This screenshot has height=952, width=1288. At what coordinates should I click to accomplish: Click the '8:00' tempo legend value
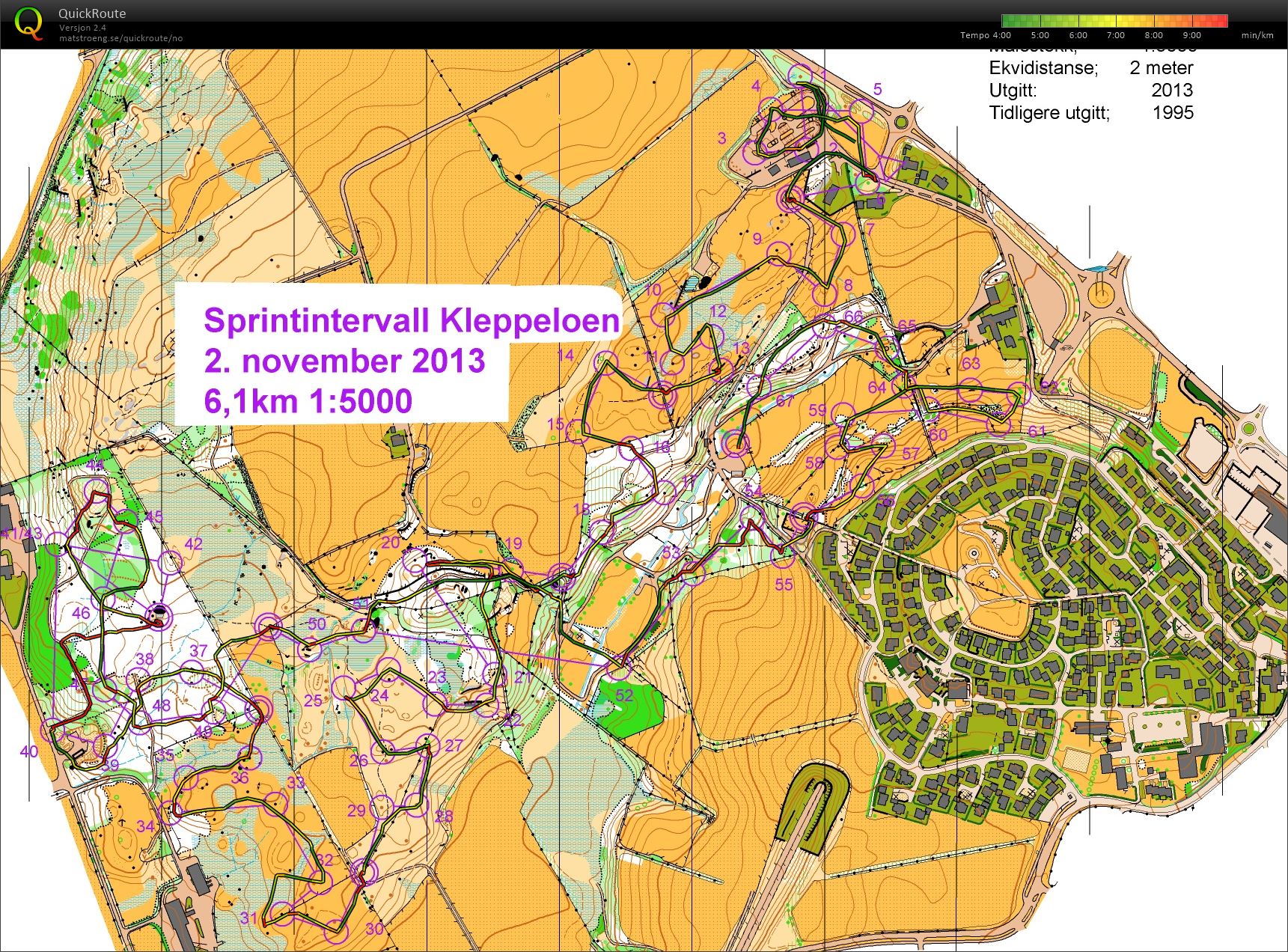pos(1153,35)
